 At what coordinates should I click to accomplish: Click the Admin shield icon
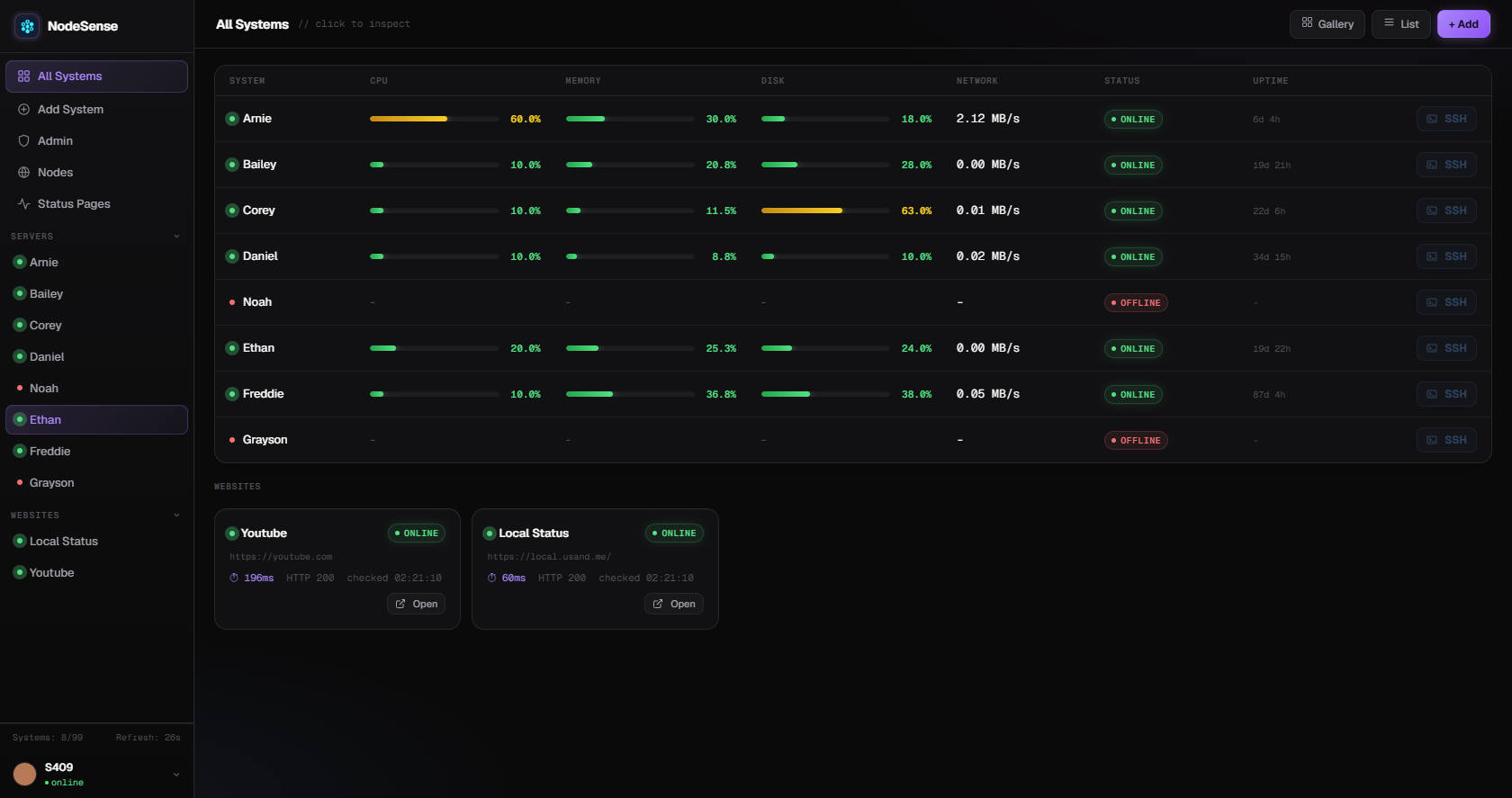tap(24, 141)
